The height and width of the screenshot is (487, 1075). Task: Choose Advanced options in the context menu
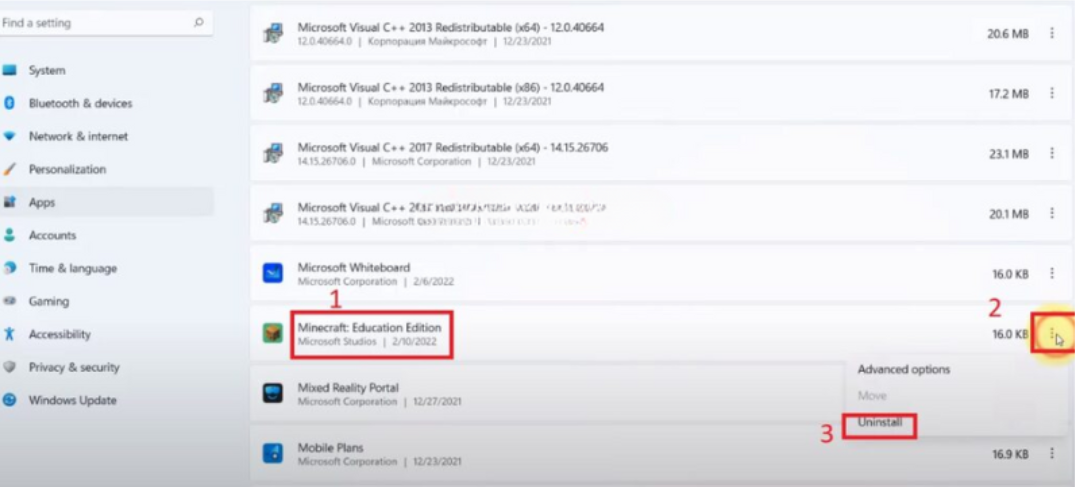tap(904, 369)
